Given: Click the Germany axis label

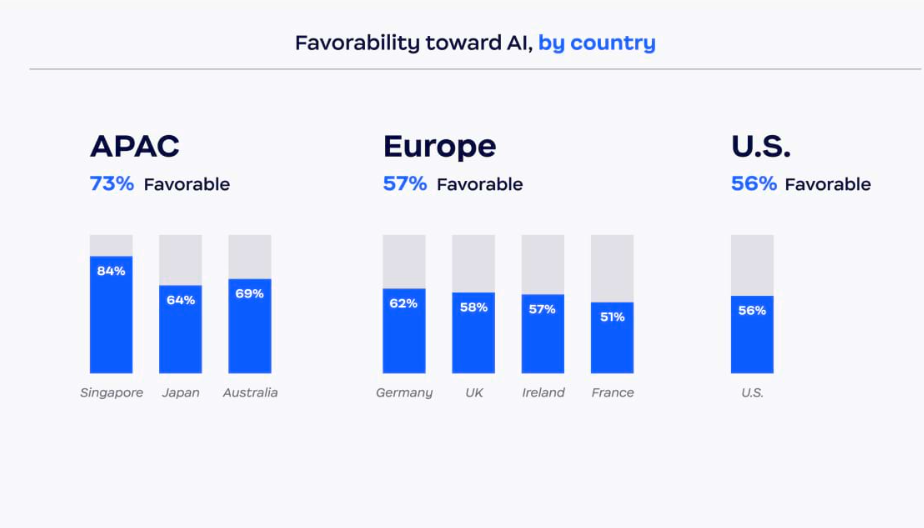Looking at the screenshot, I should tap(404, 393).
